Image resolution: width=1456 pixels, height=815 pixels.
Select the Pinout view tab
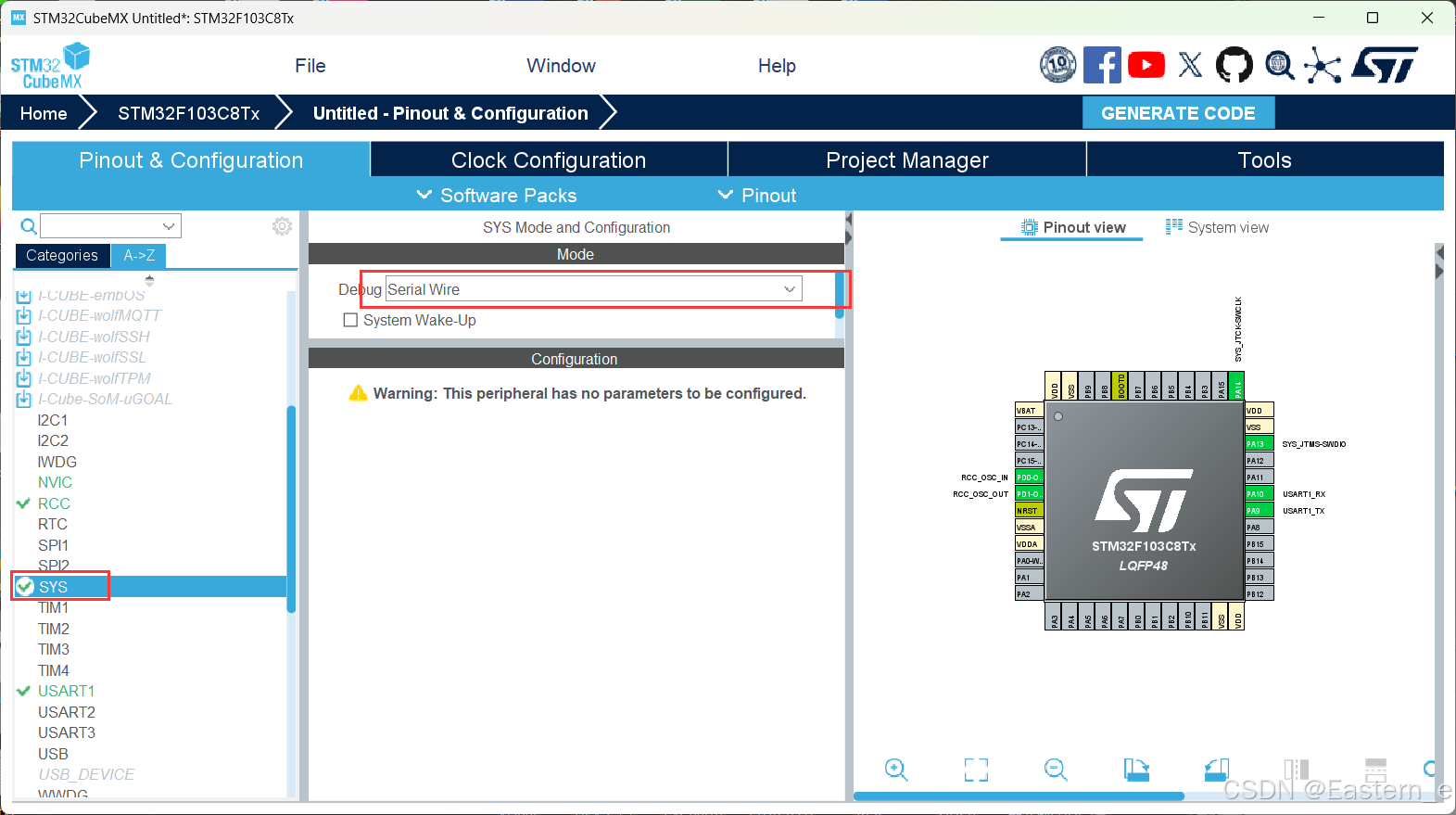[x=1073, y=227]
